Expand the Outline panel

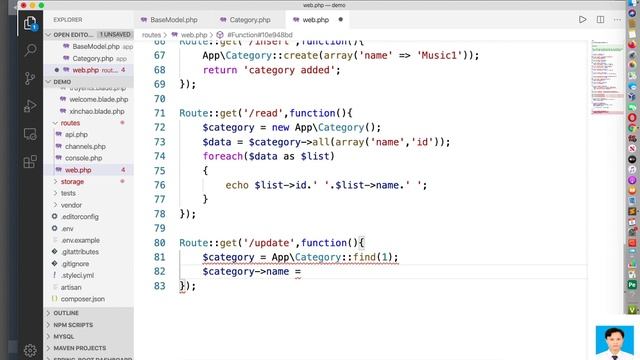[x=89, y=313]
